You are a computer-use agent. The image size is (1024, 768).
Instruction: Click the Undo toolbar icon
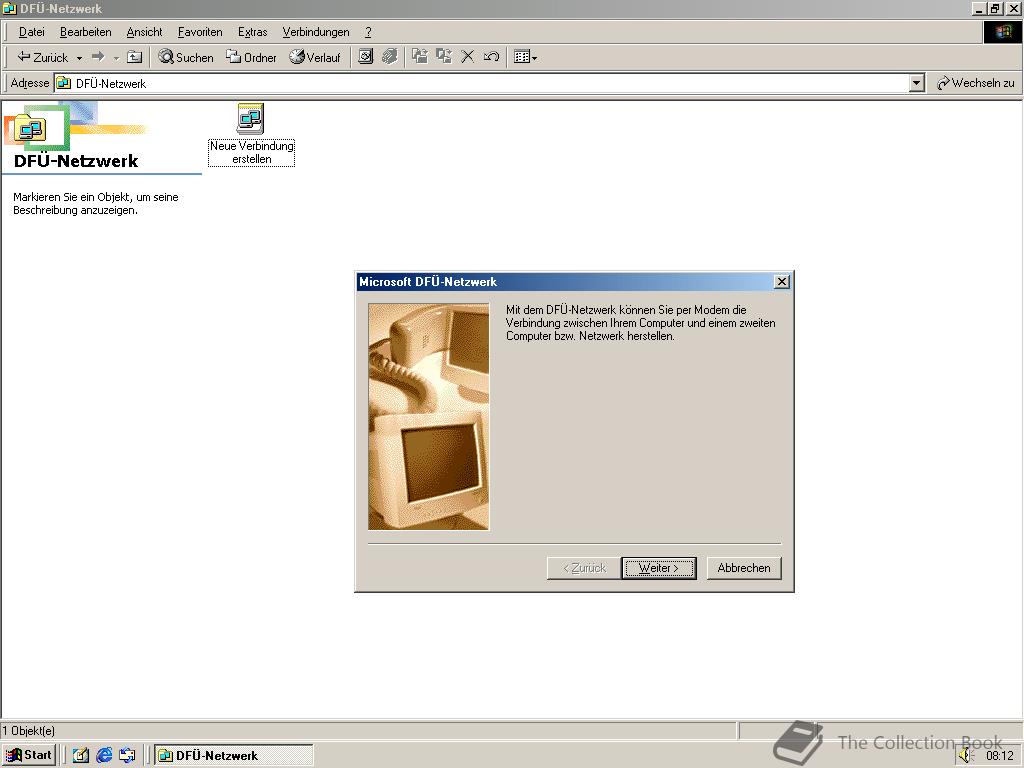click(x=492, y=57)
